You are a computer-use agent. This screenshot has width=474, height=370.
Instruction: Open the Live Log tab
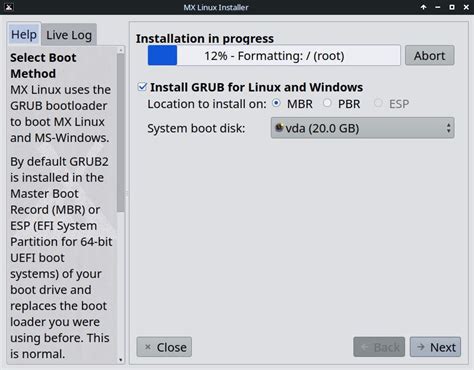point(69,35)
